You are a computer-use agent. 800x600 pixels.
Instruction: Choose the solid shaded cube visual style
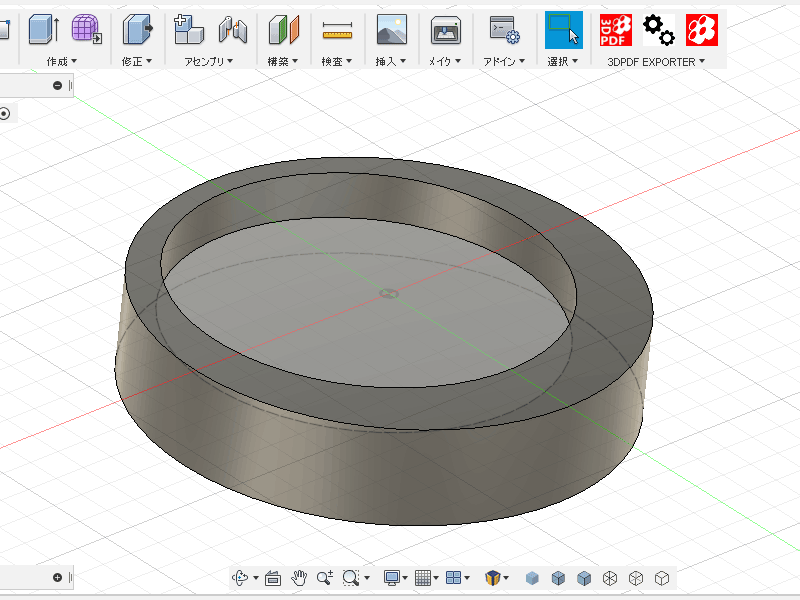point(532,578)
